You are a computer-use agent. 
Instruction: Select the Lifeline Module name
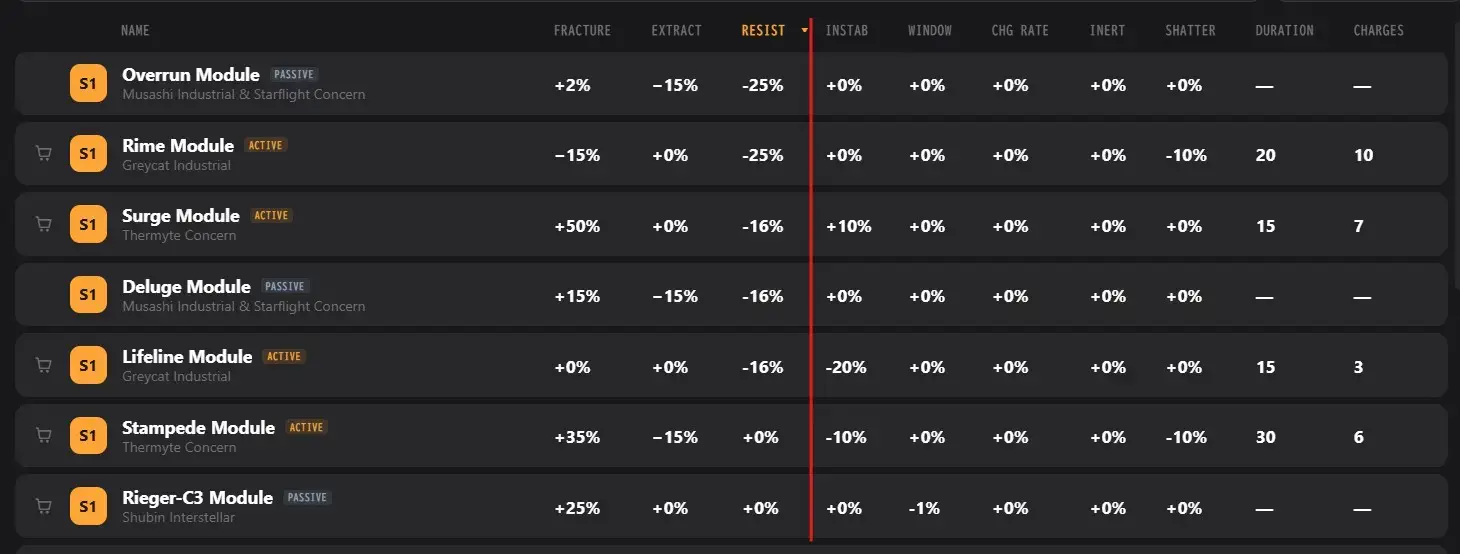pyautogui.click(x=187, y=356)
